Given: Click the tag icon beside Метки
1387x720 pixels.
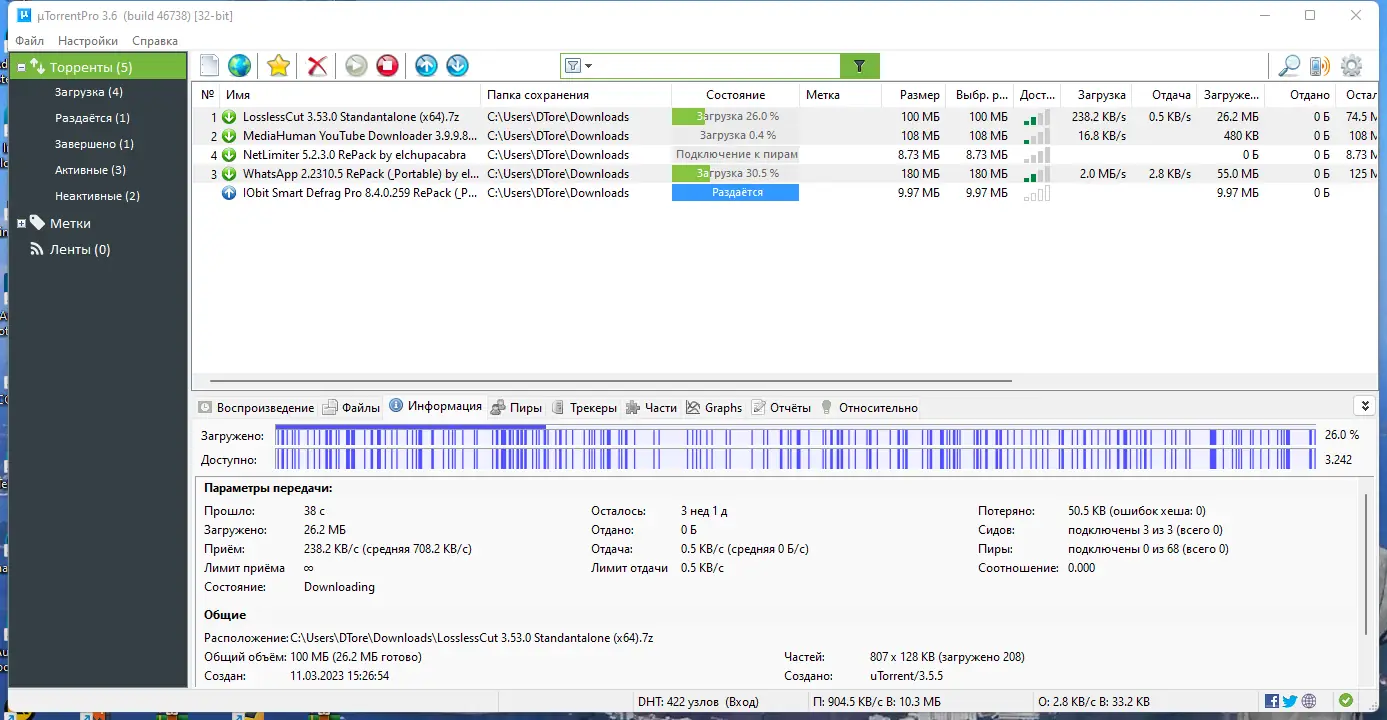Looking at the screenshot, I should [x=37, y=223].
